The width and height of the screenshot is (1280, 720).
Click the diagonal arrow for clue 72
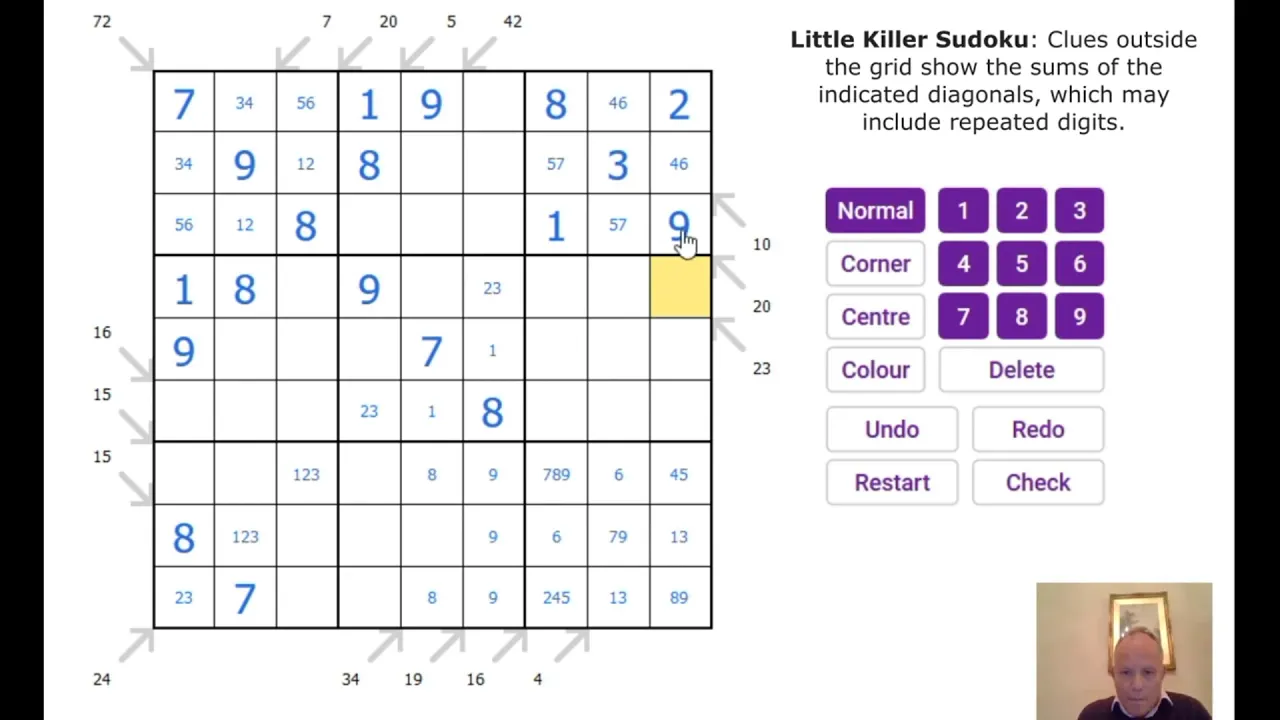click(x=135, y=53)
